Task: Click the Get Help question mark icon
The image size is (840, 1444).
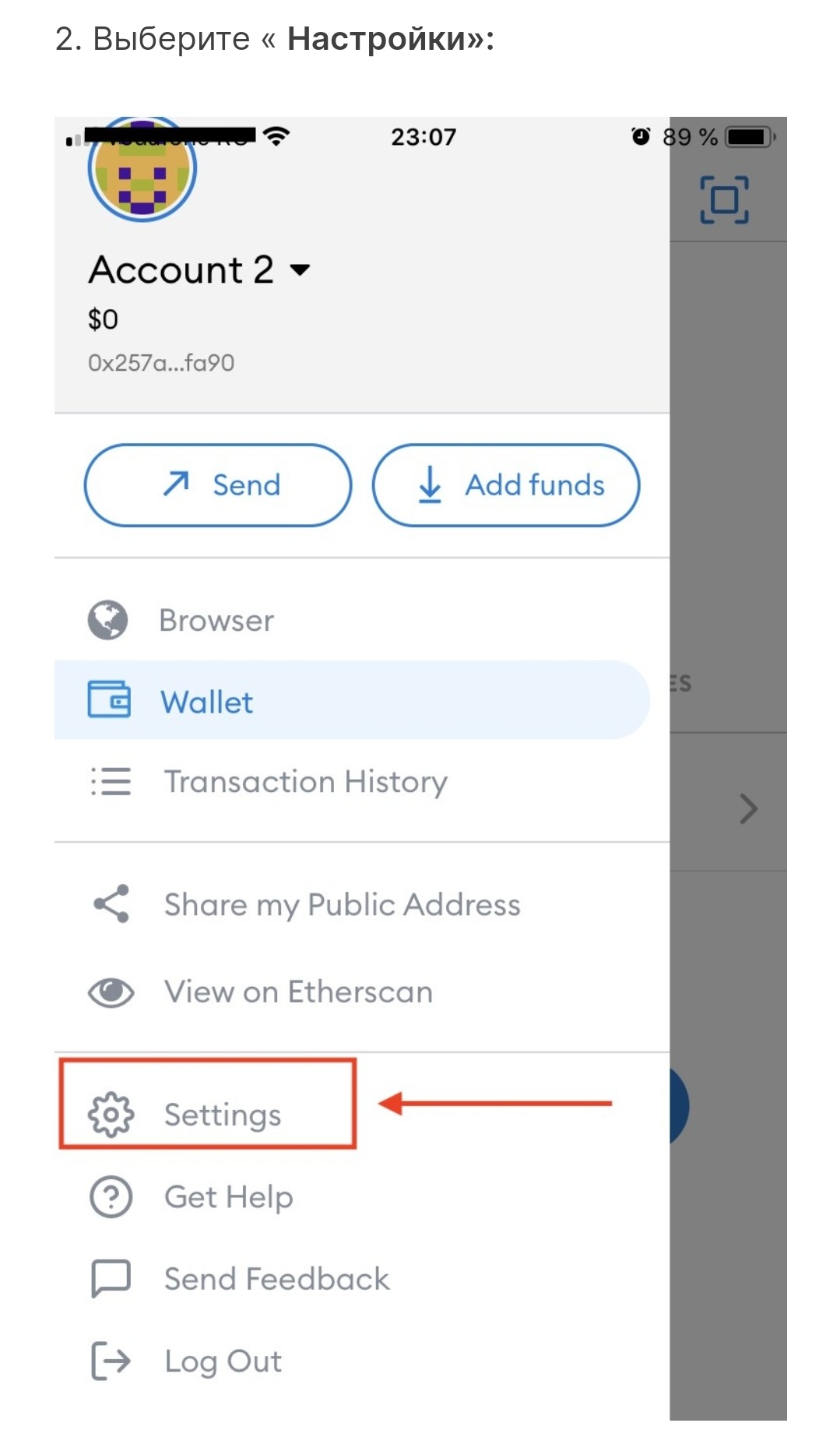Action: tap(111, 1197)
